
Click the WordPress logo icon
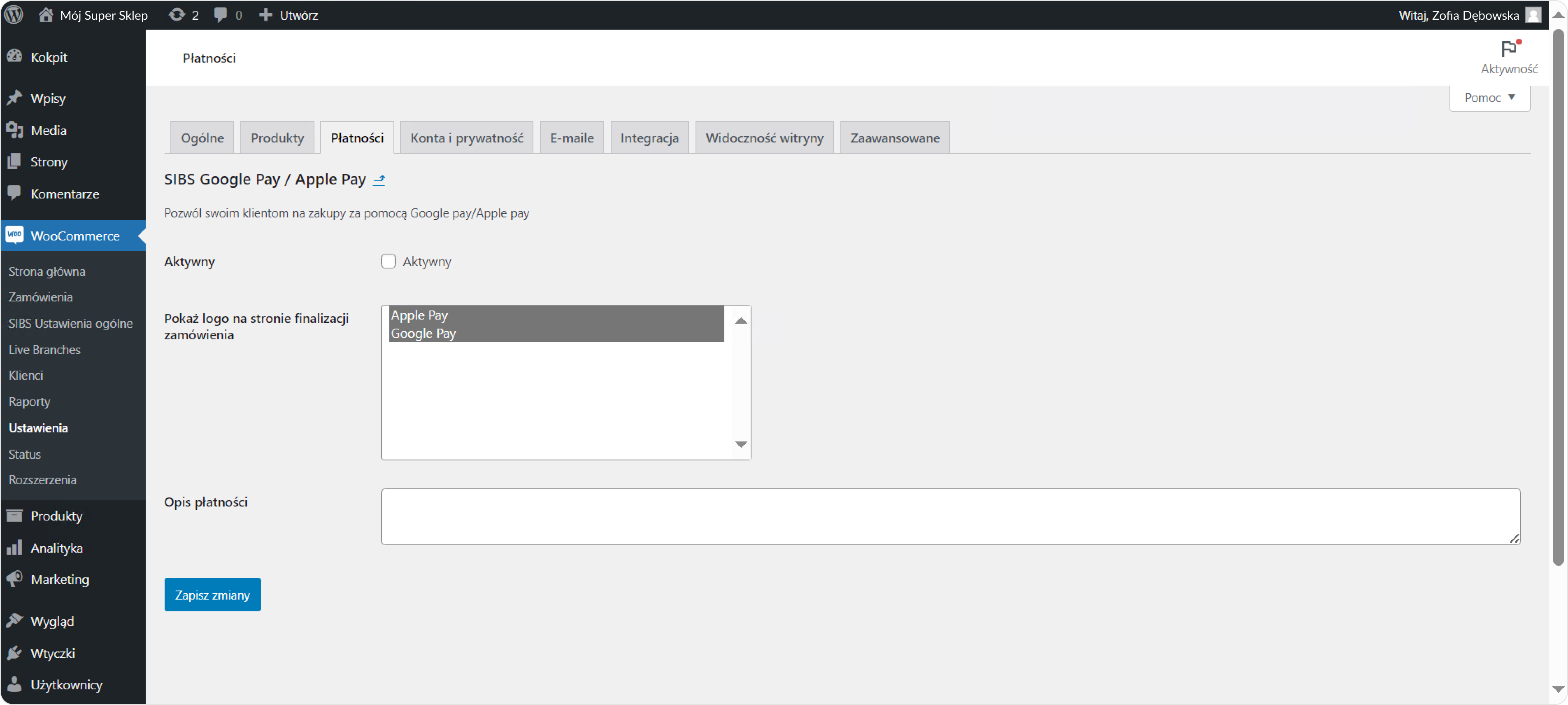coord(14,14)
